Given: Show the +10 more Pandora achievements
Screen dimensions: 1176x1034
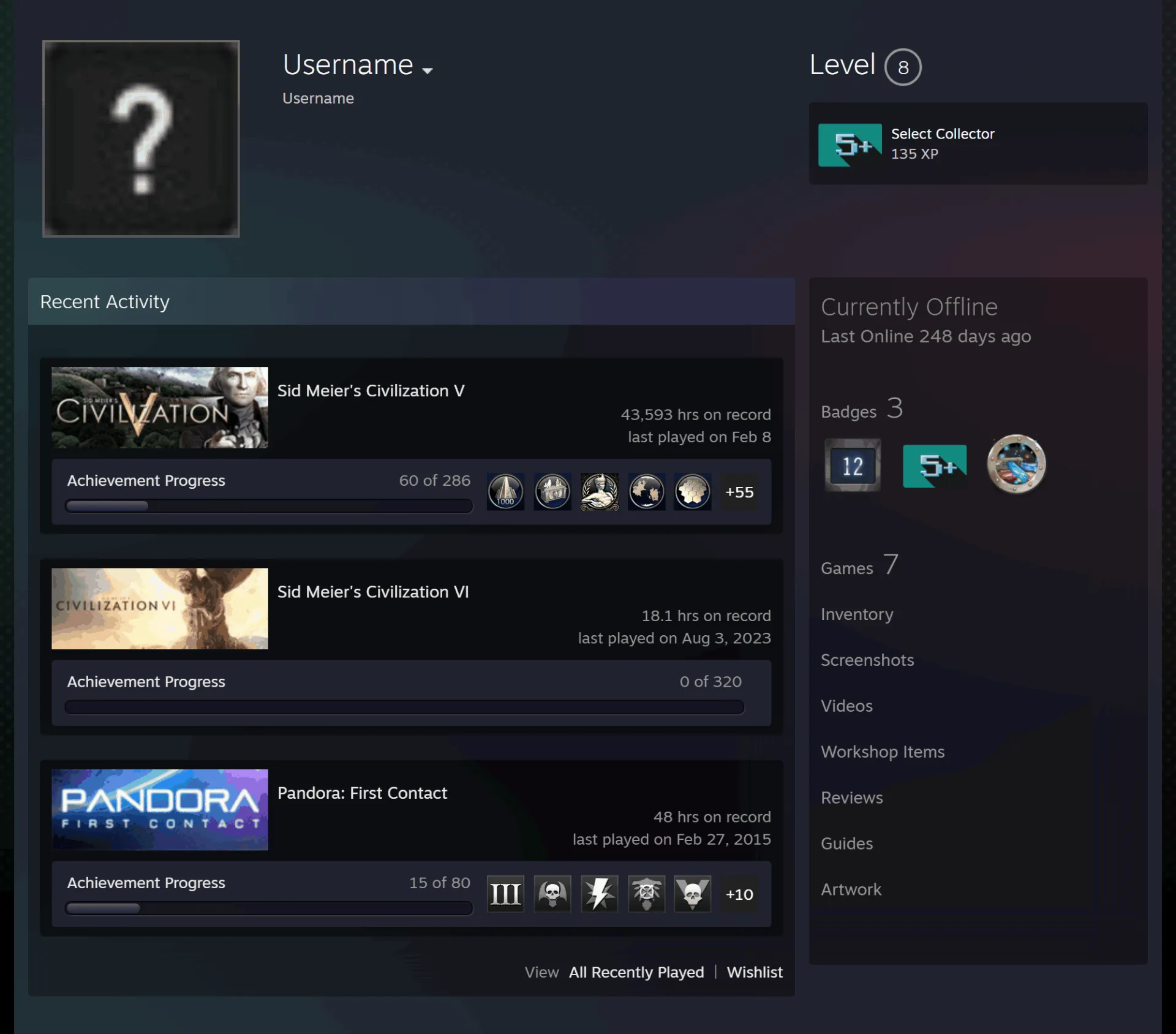Looking at the screenshot, I should click(739, 894).
